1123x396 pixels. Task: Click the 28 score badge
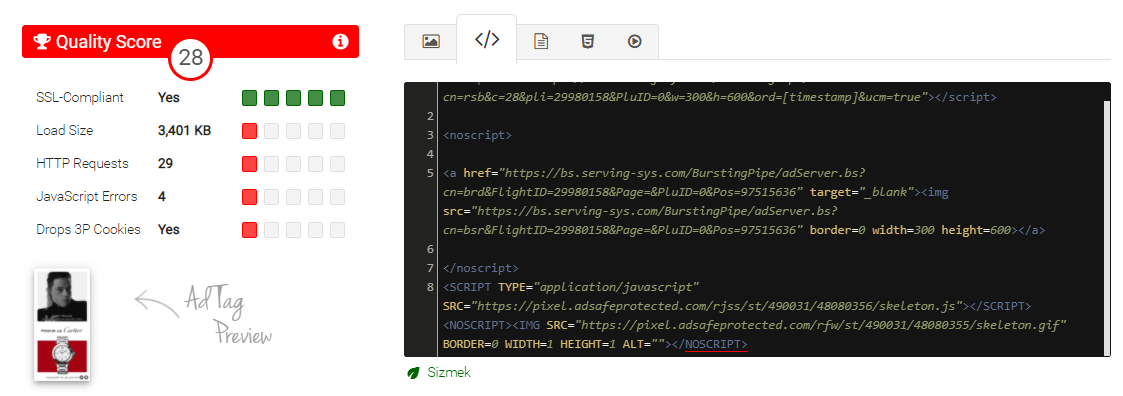[x=191, y=58]
